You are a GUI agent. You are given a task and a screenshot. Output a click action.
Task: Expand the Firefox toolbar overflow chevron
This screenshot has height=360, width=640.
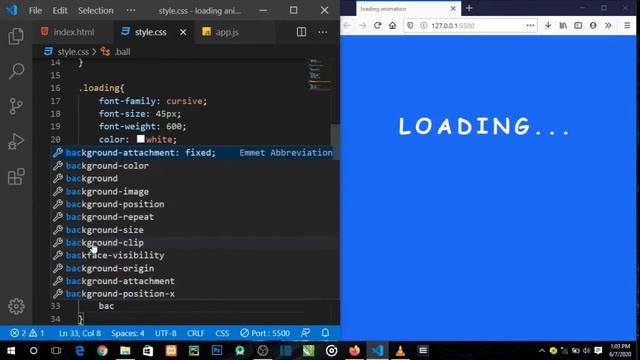tap(608, 25)
